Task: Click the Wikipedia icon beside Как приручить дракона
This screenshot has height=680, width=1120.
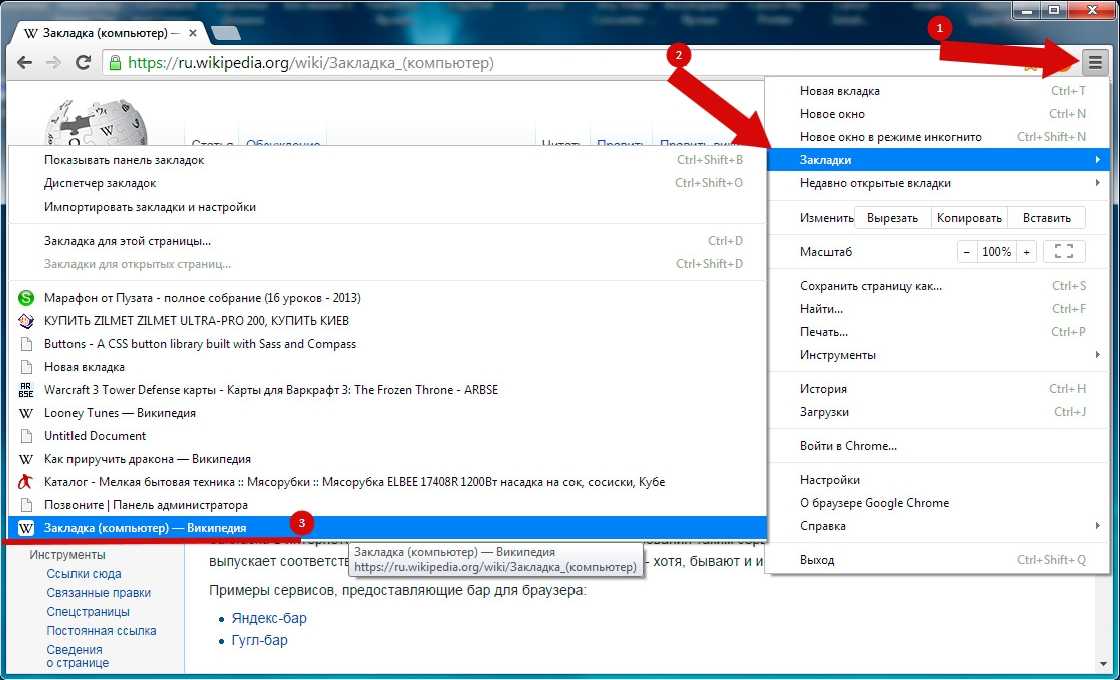Action: click(x=26, y=459)
